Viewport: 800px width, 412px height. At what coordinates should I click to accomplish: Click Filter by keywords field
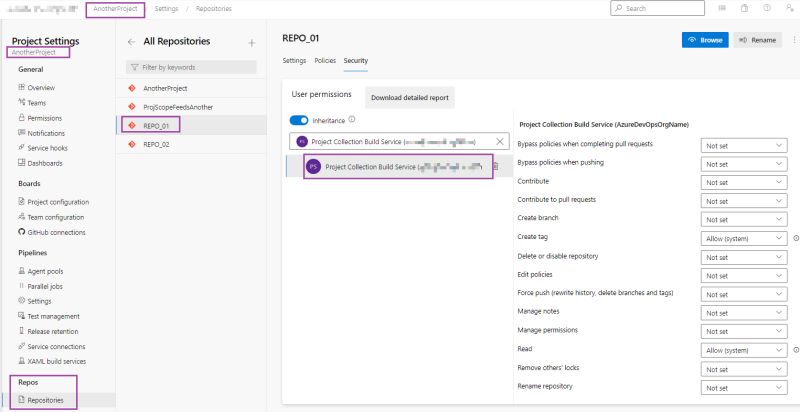(191, 67)
